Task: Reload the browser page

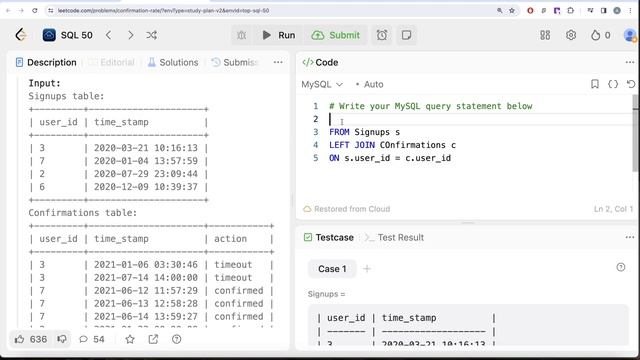Action: (35, 11)
